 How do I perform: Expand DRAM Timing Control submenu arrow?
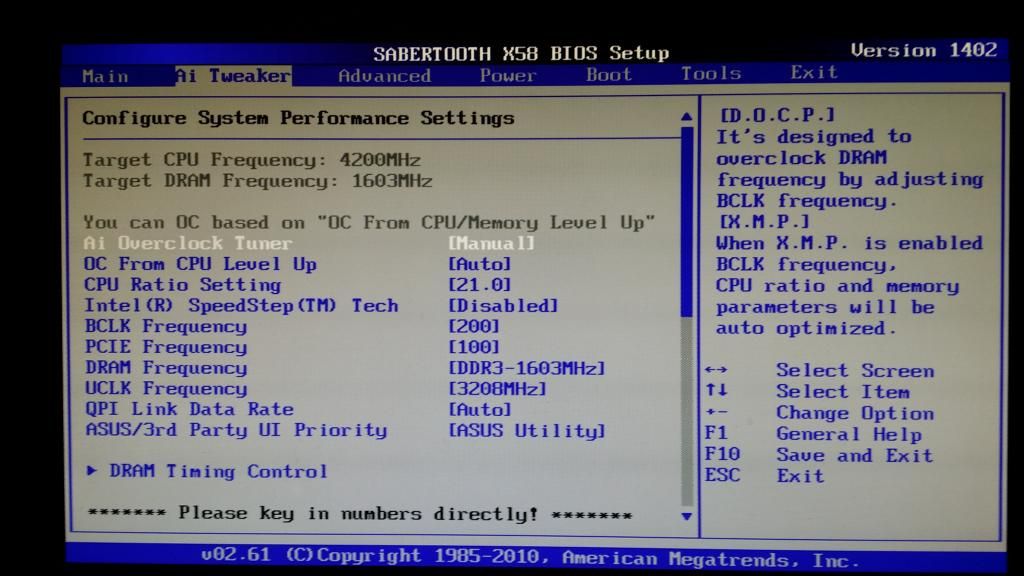click(92, 470)
